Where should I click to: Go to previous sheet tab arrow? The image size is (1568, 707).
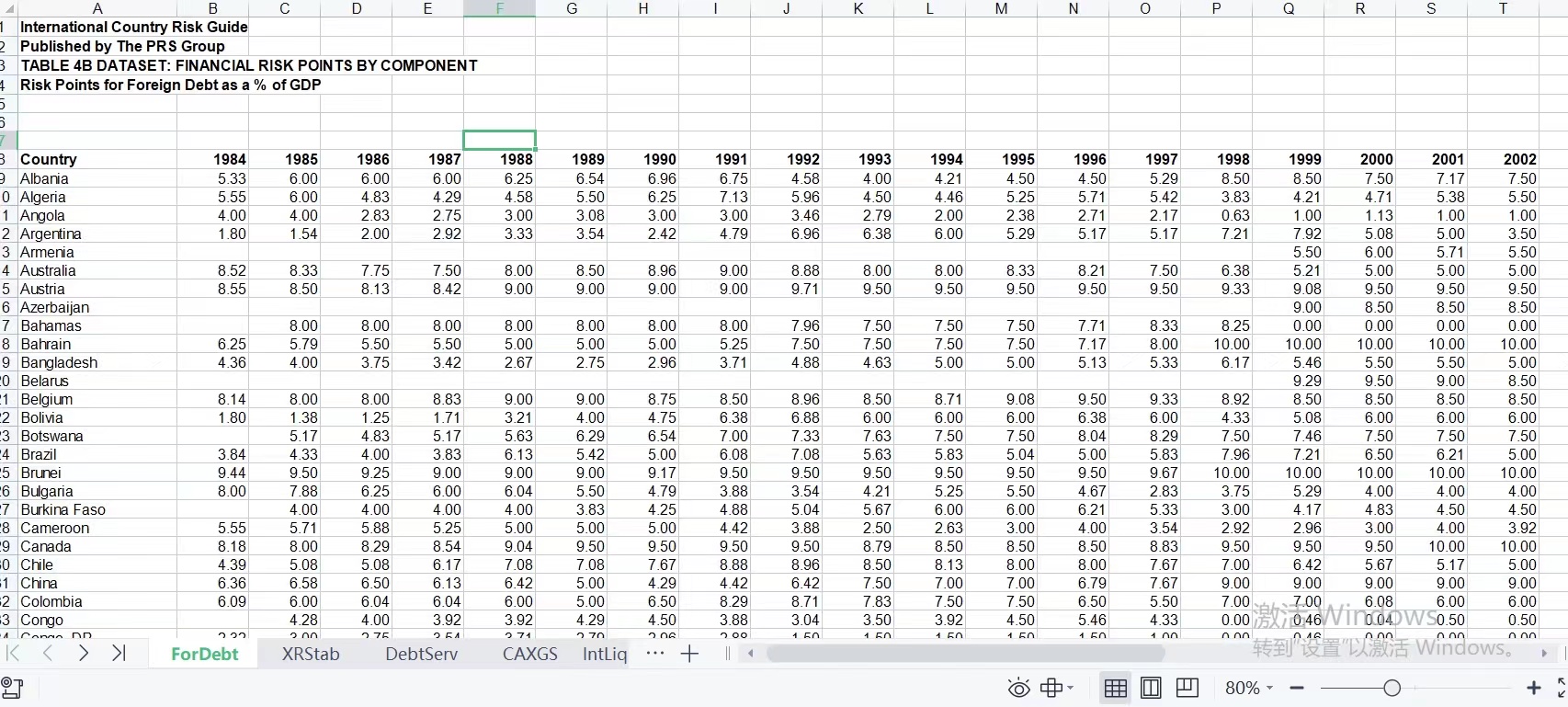coord(48,654)
